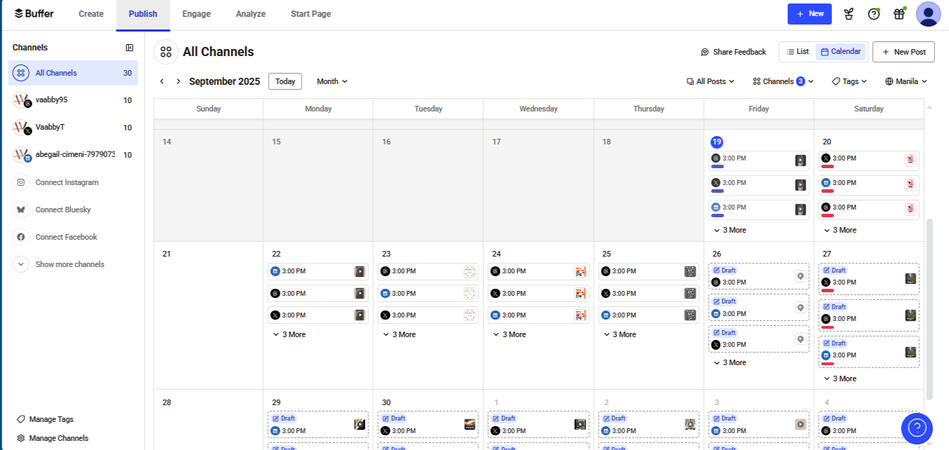Open first 3:00 PM post on Saturday 20

point(869,160)
